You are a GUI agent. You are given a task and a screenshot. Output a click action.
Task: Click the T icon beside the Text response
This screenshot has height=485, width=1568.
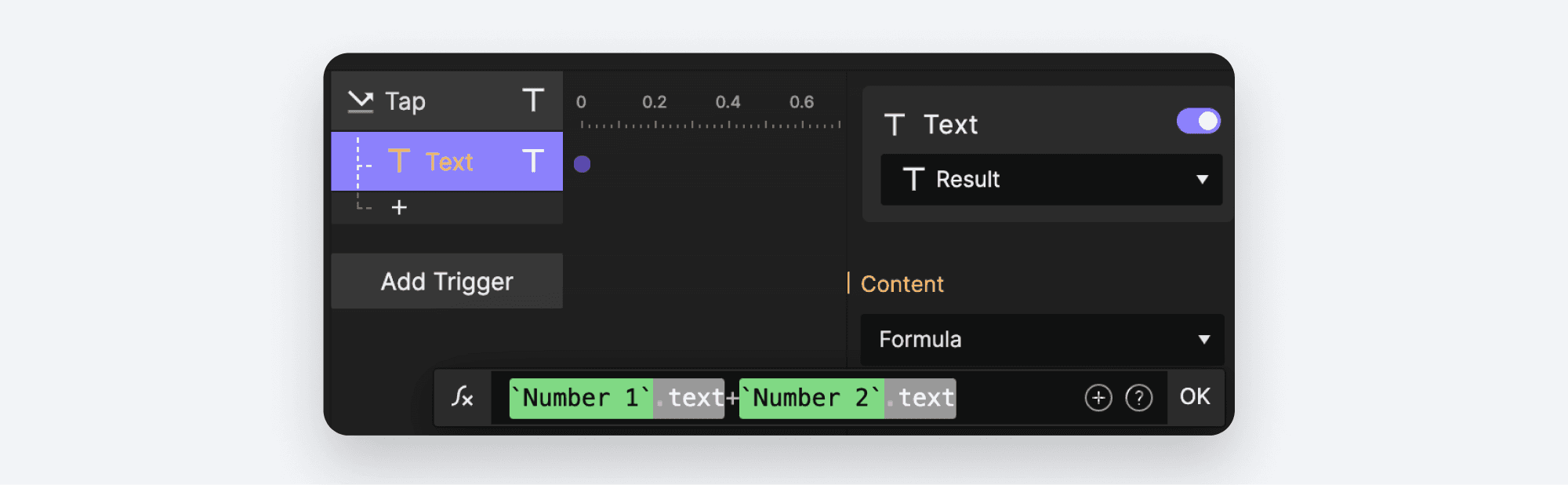(x=534, y=161)
